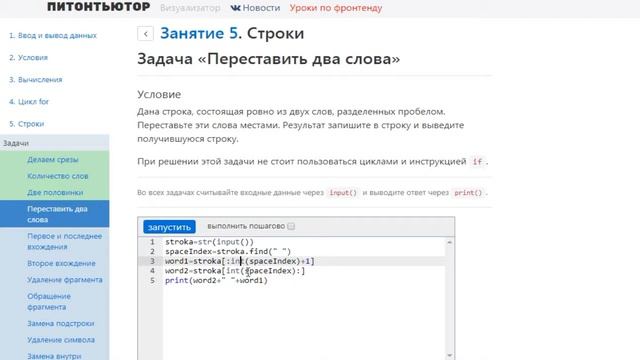Open task Обращение фрагмента
The width and height of the screenshot is (640, 360).
49,301
